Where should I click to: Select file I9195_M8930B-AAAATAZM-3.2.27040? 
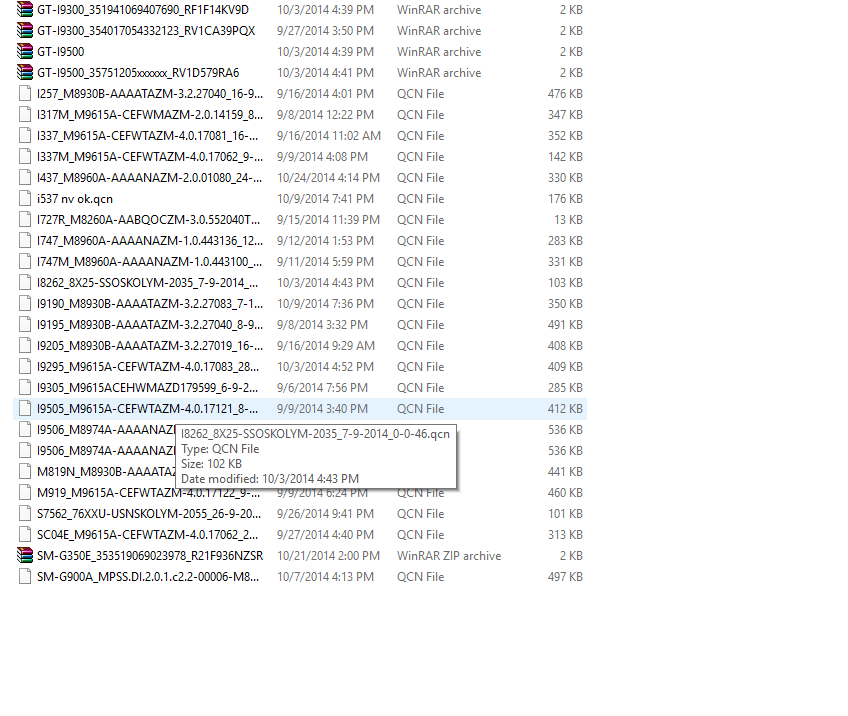[x=150, y=324]
